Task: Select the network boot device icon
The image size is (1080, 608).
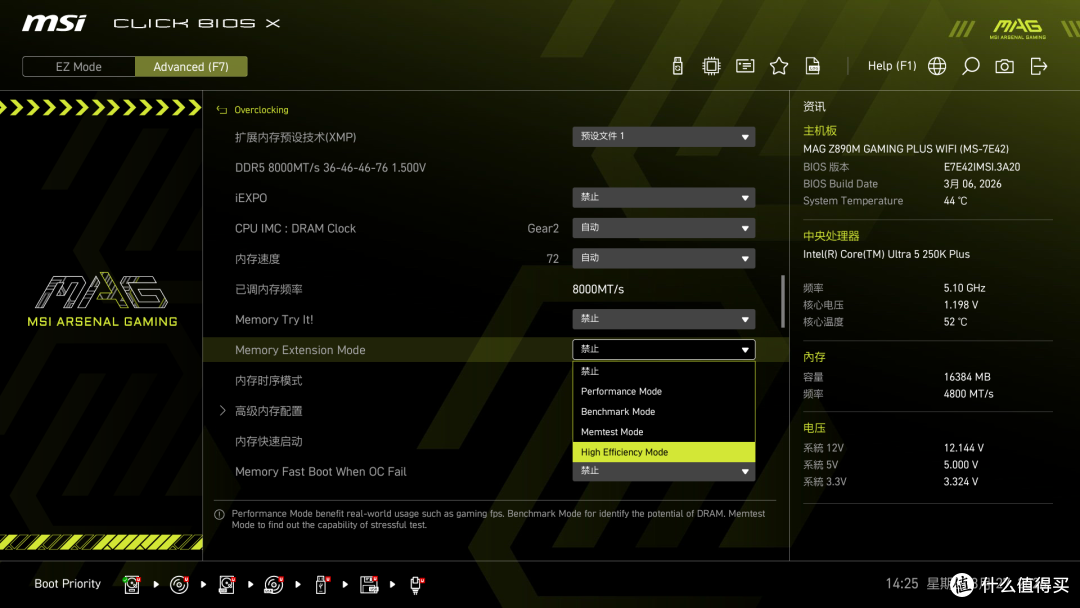Action: 416,585
